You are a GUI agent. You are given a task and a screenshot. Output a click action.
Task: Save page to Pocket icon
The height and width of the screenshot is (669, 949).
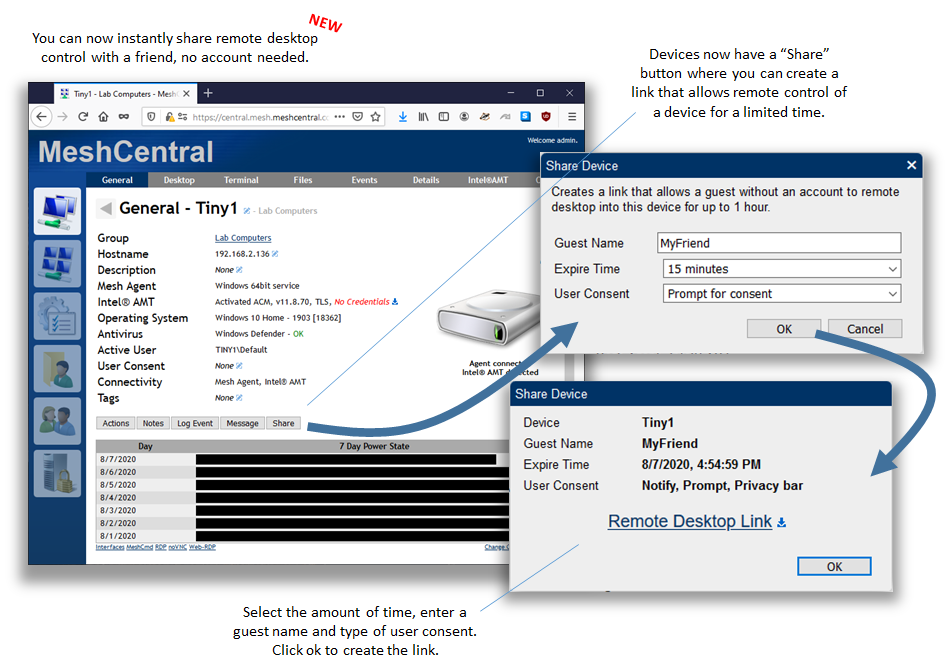[x=358, y=117]
